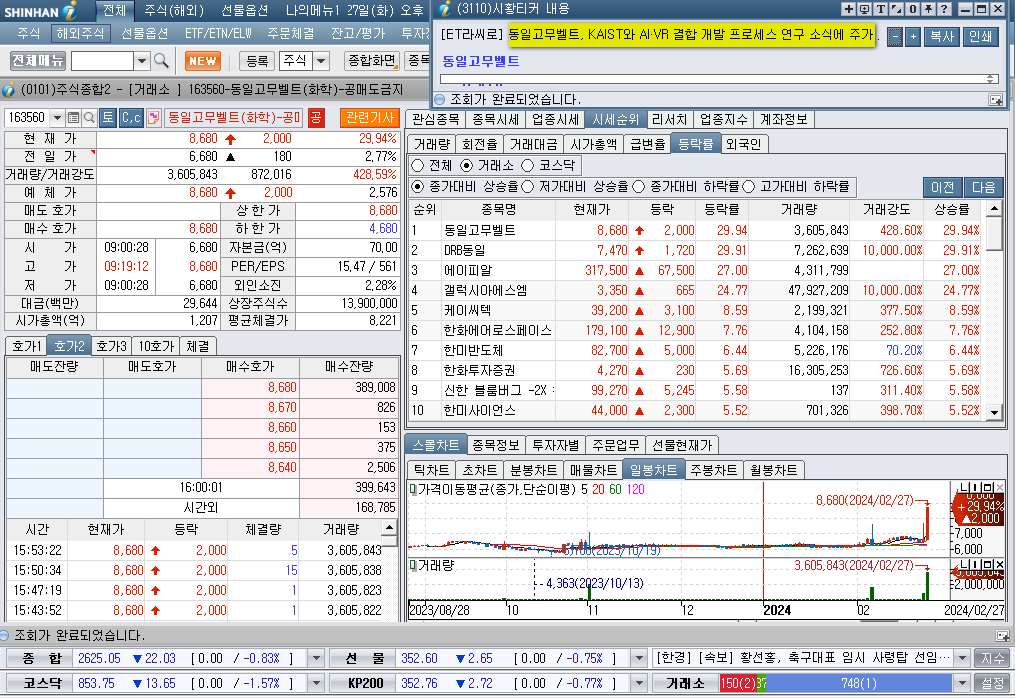Image resolution: width=1015 pixels, height=698 pixels.
Task: Click the stock search magnifier after 163560
Action: tap(89, 118)
